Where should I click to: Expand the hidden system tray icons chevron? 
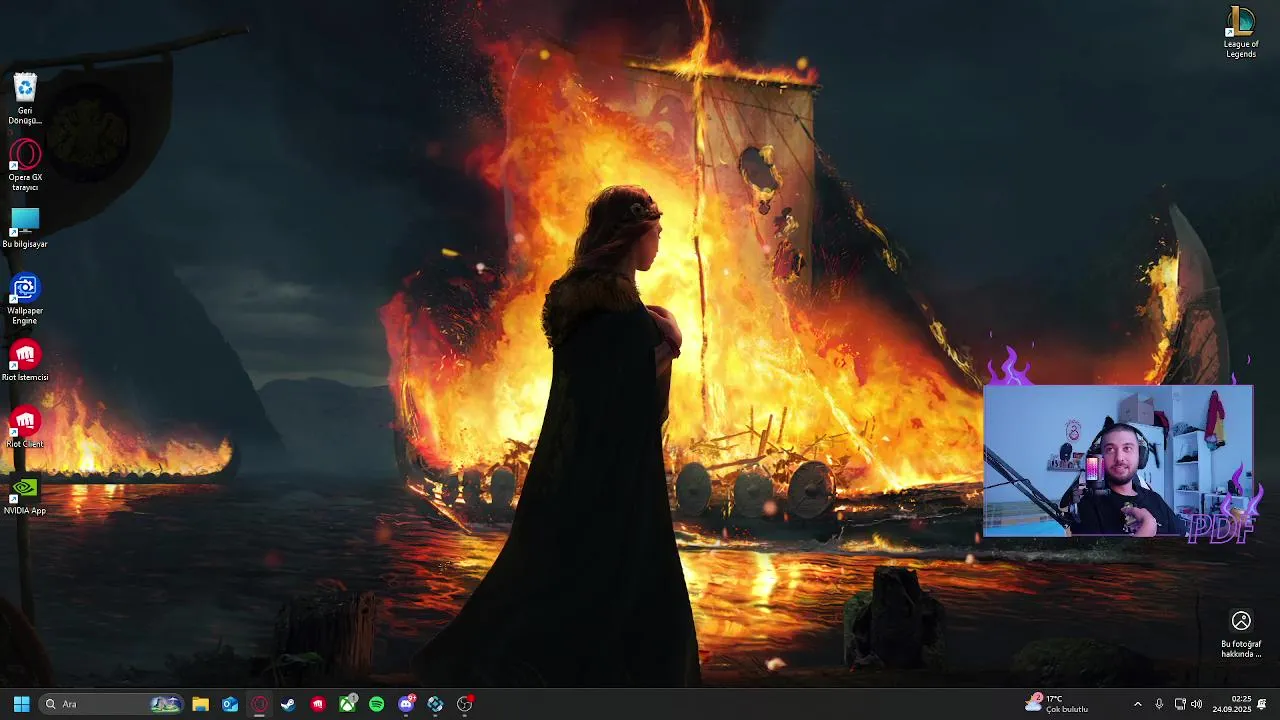(1137, 704)
